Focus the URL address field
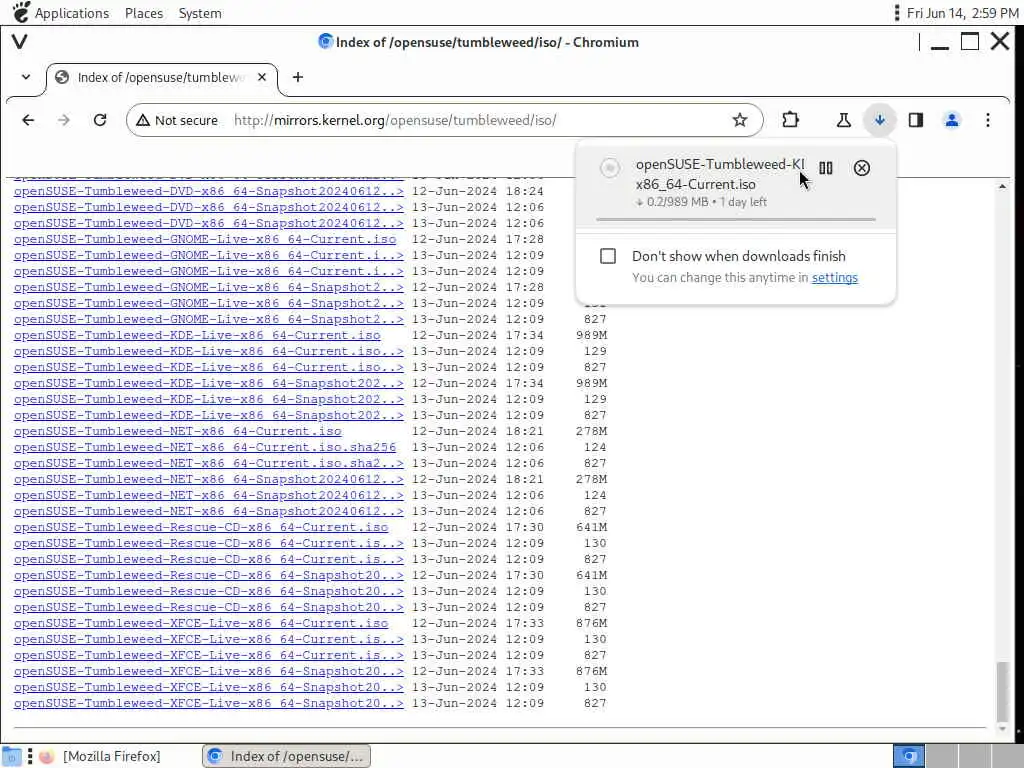The width and height of the screenshot is (1024, 768). click(x=444, y=120)
